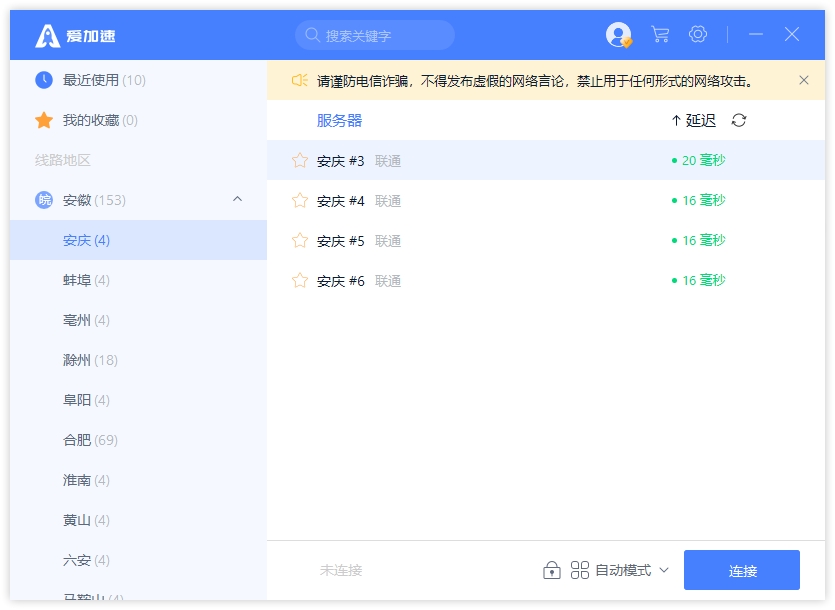
Task: Select city 合肥 (69)
Action: click(138, 440)
